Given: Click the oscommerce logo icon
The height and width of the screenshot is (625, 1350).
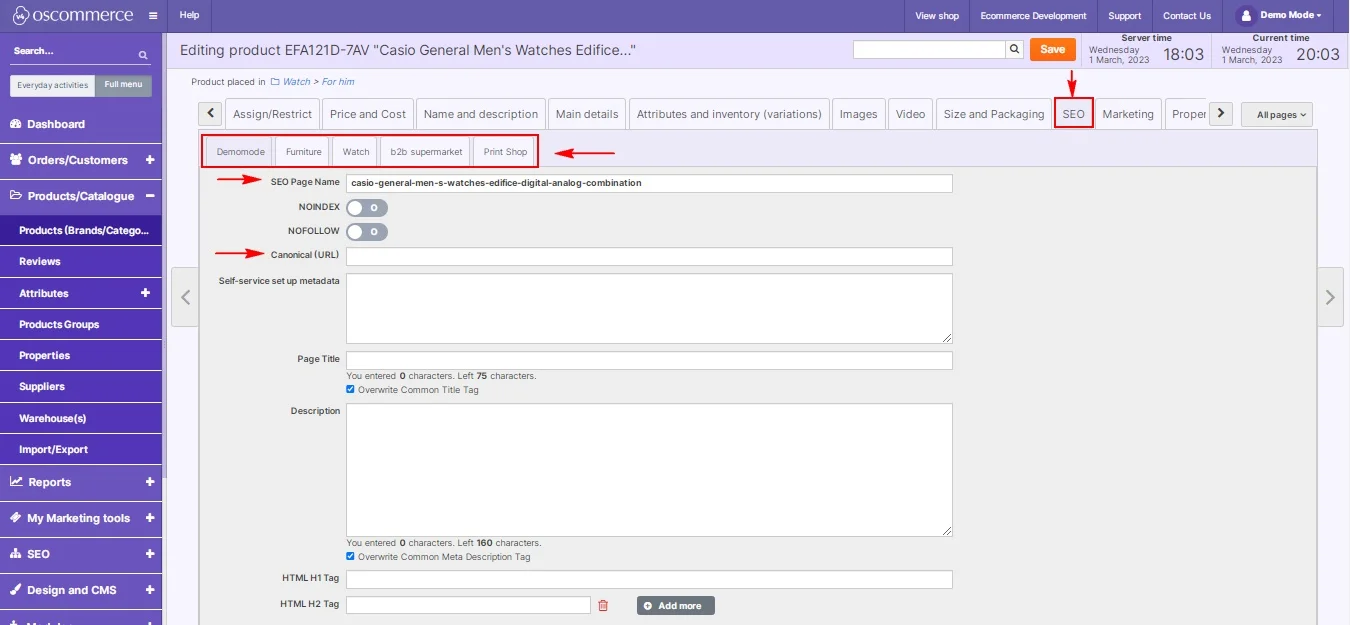Looking at the screenshot, I should pyautogui.click(x=23, y=15).
